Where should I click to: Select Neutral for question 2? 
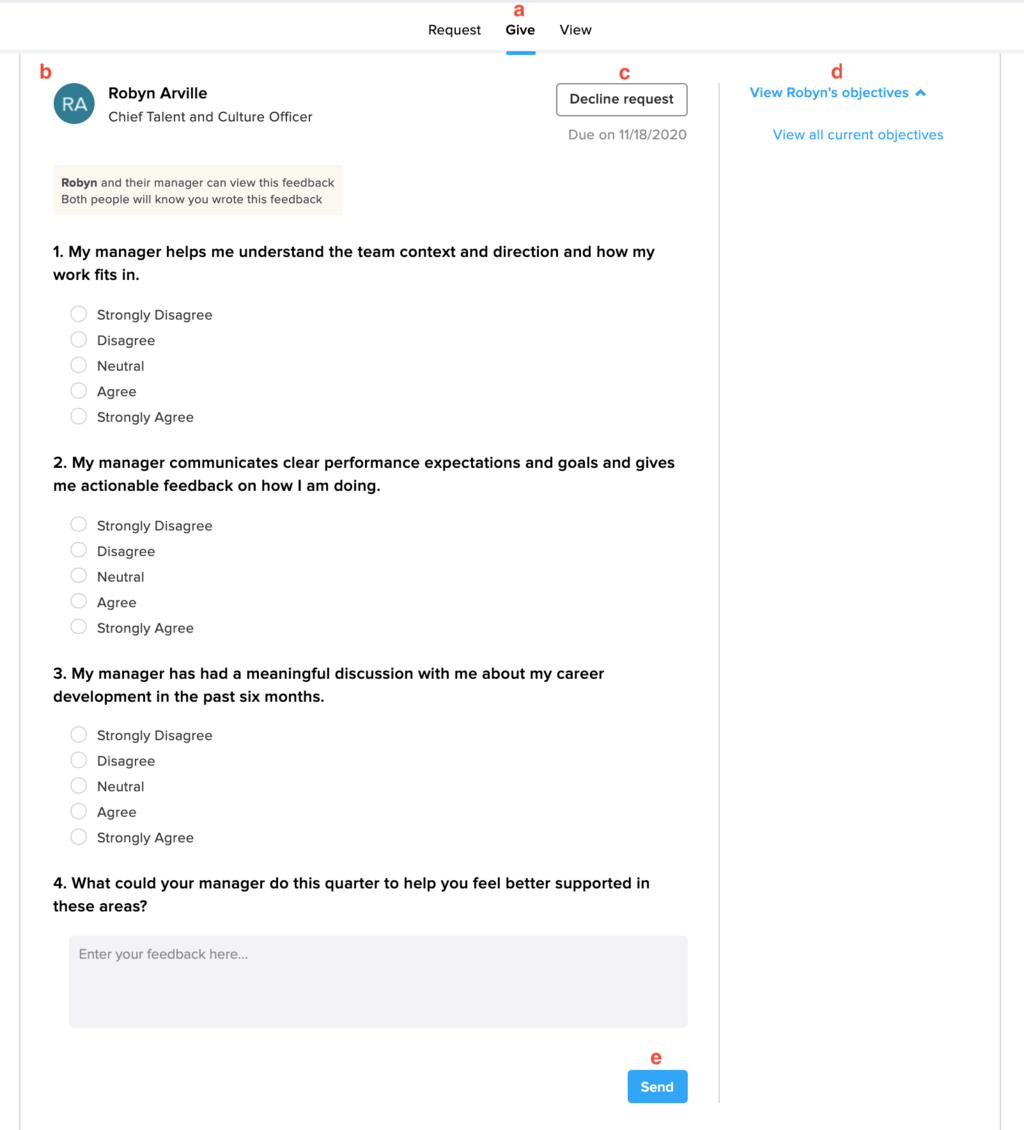pos(79,576)
